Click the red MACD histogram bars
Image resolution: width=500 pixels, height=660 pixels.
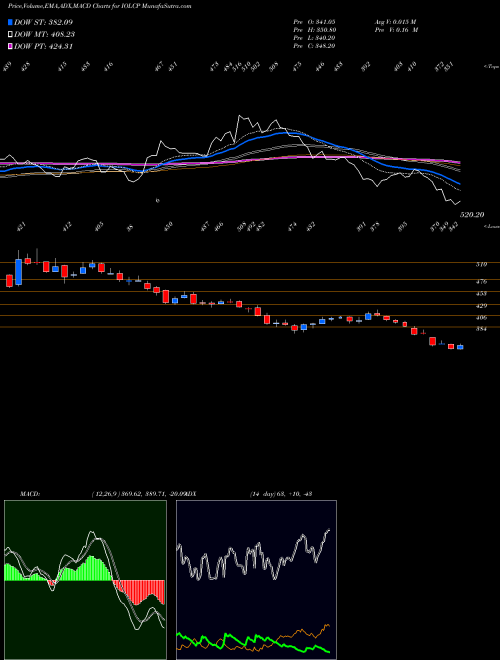point(139,591)
